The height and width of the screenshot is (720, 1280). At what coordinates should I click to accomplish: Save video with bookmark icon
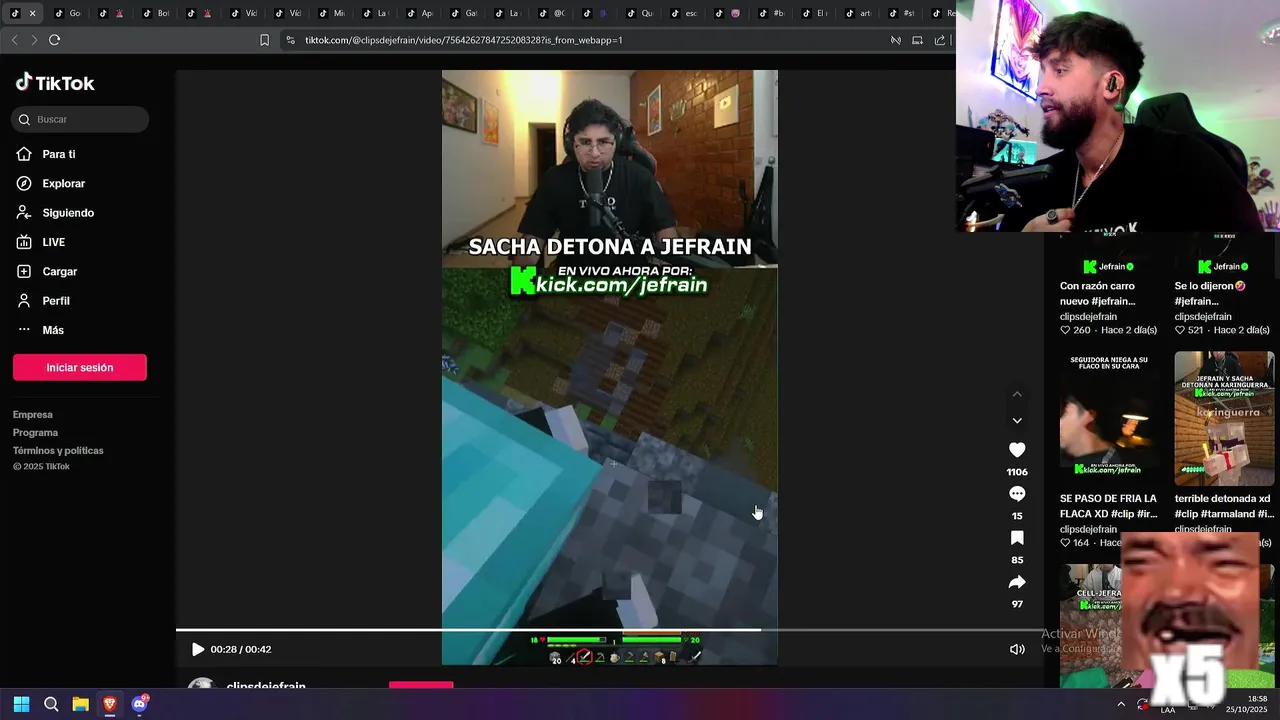tap(1017, 538)
